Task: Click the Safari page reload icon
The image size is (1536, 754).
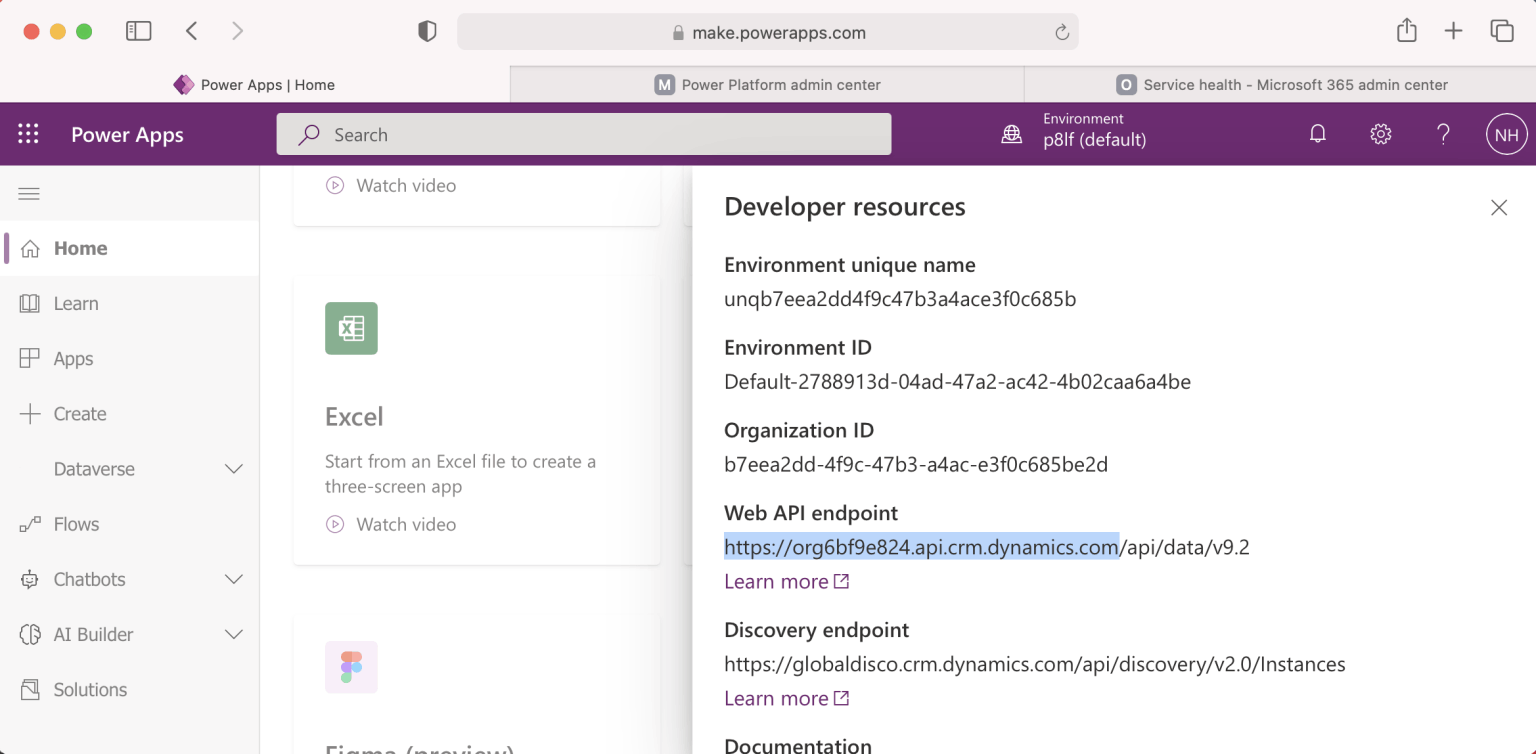Action: pyautogui.click(x=1062, y=32)
